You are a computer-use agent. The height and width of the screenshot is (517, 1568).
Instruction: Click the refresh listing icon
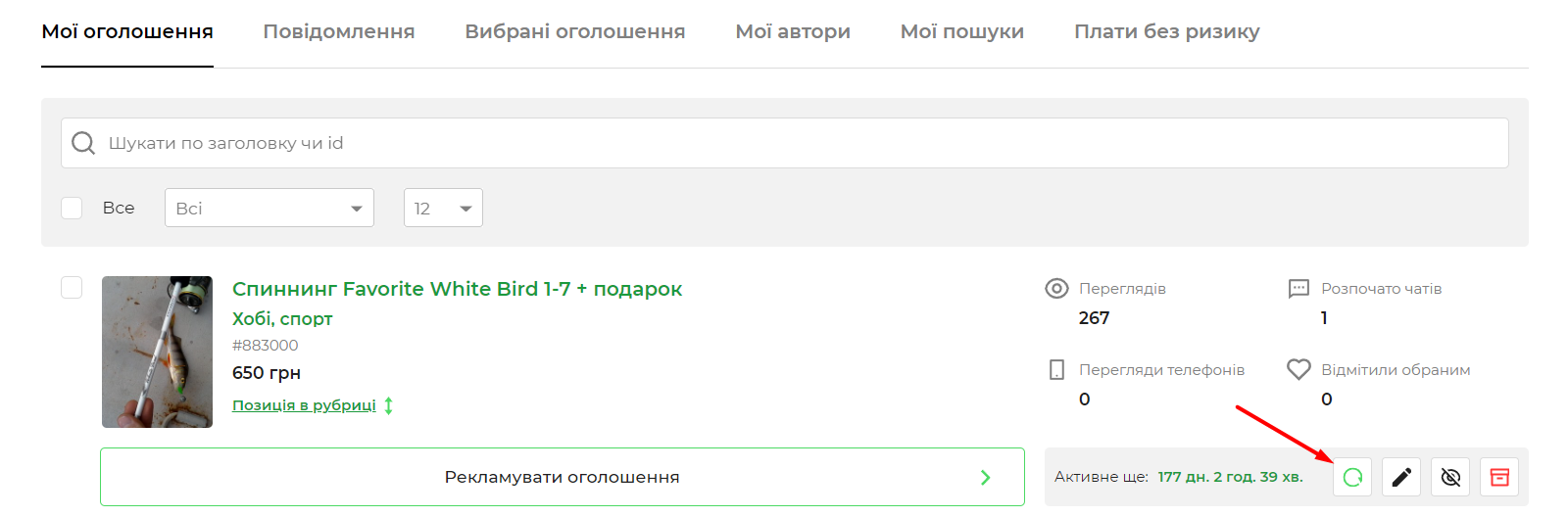tap(1352, 477)
